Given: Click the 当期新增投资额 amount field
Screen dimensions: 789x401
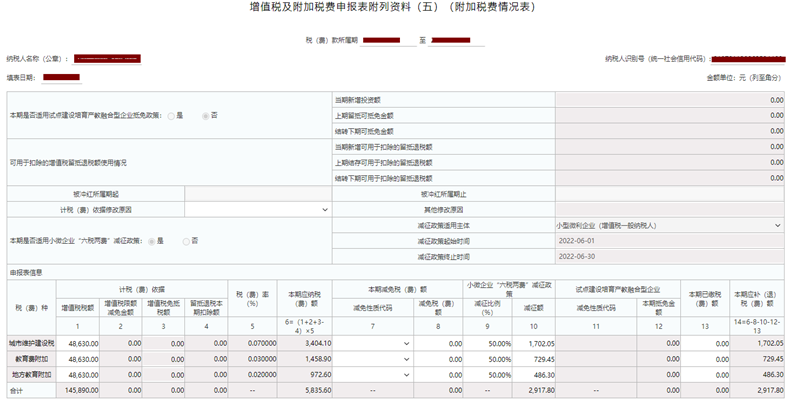Looking at the screenshot, I should pyautogui.click(x=670, y=100).
